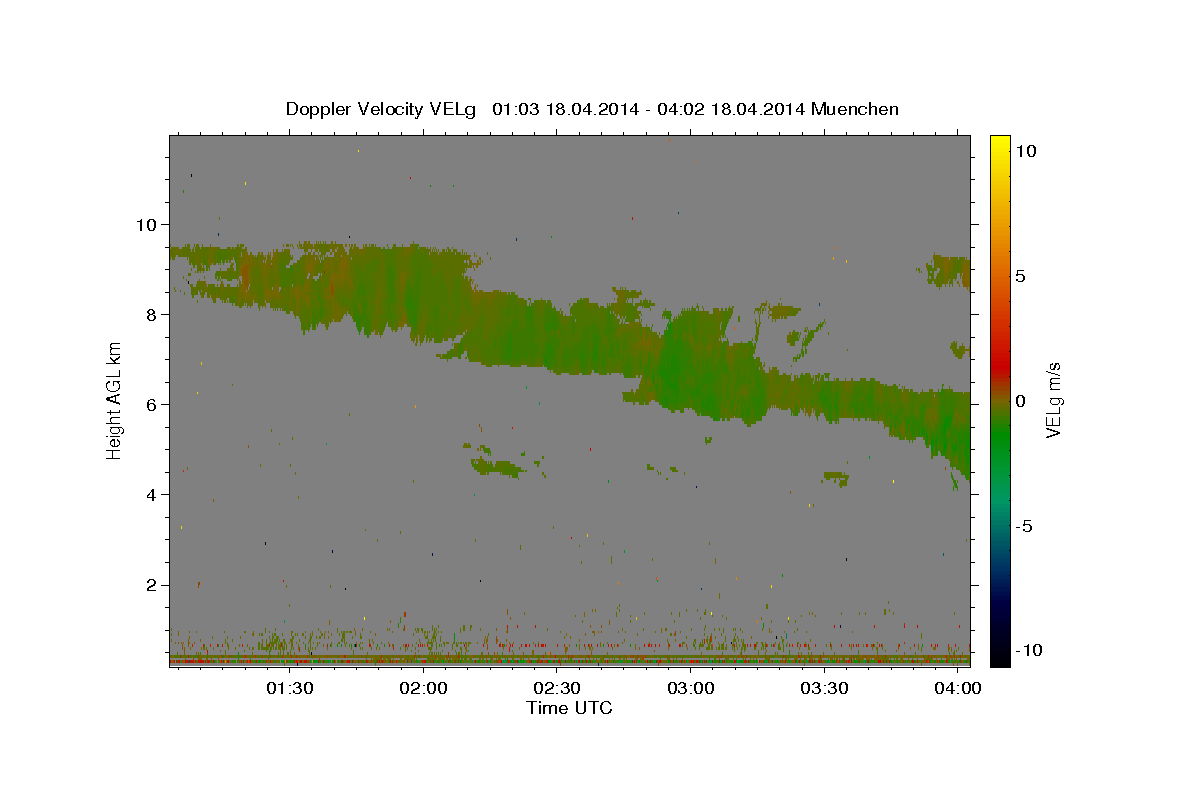Click the colorbar value 5 label
The width and height of the screenshot is (1200, 800).
[1020, 276]
